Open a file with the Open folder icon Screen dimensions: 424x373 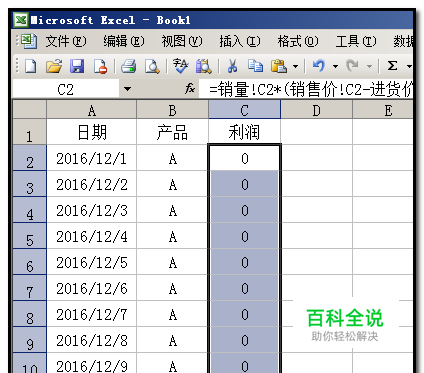[x=54, y=66]
